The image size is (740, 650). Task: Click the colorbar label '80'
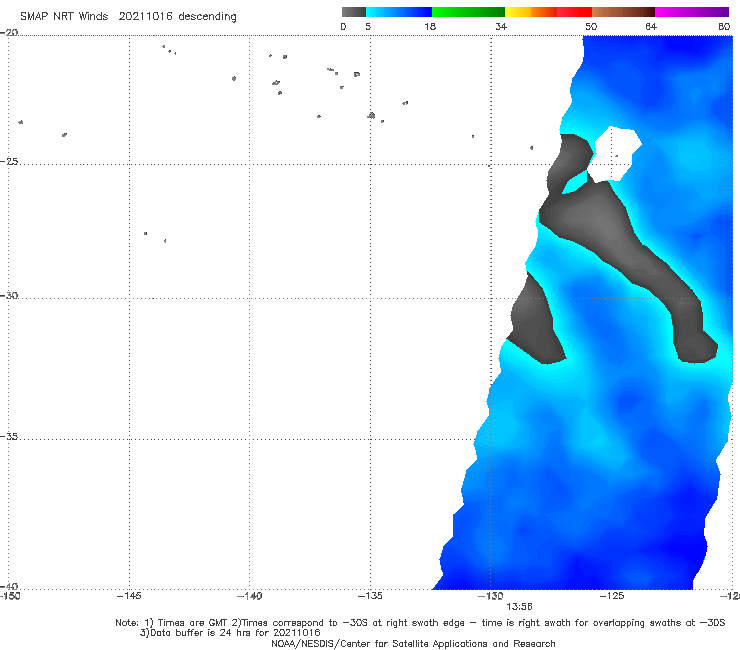pos(724,27)
